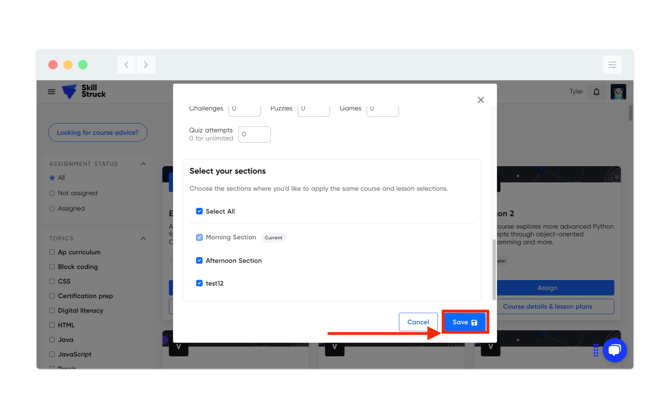Uncheck the test12 section checkbox
670x418 pixels.
pos(199,284)
